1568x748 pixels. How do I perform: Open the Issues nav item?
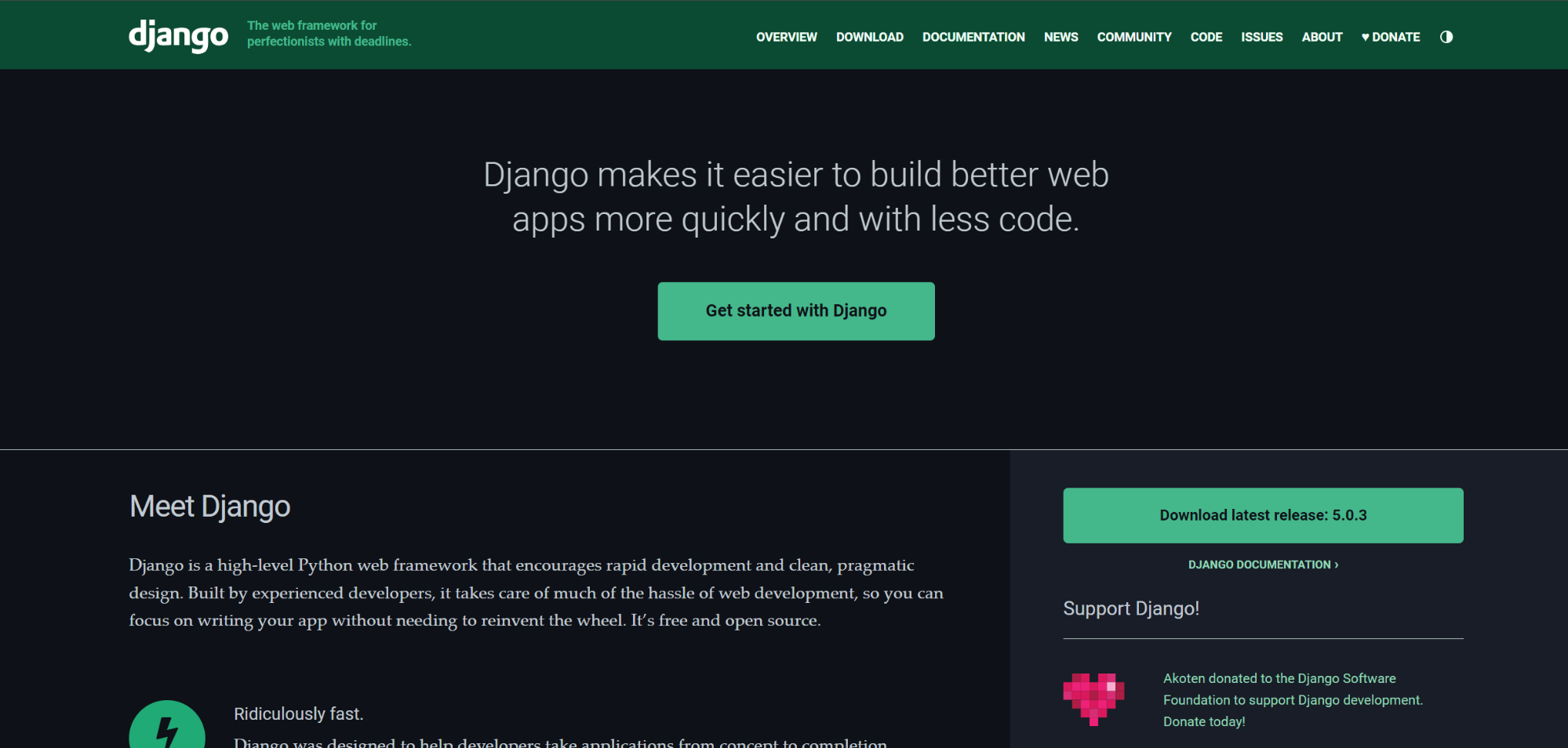[1261, 37]
